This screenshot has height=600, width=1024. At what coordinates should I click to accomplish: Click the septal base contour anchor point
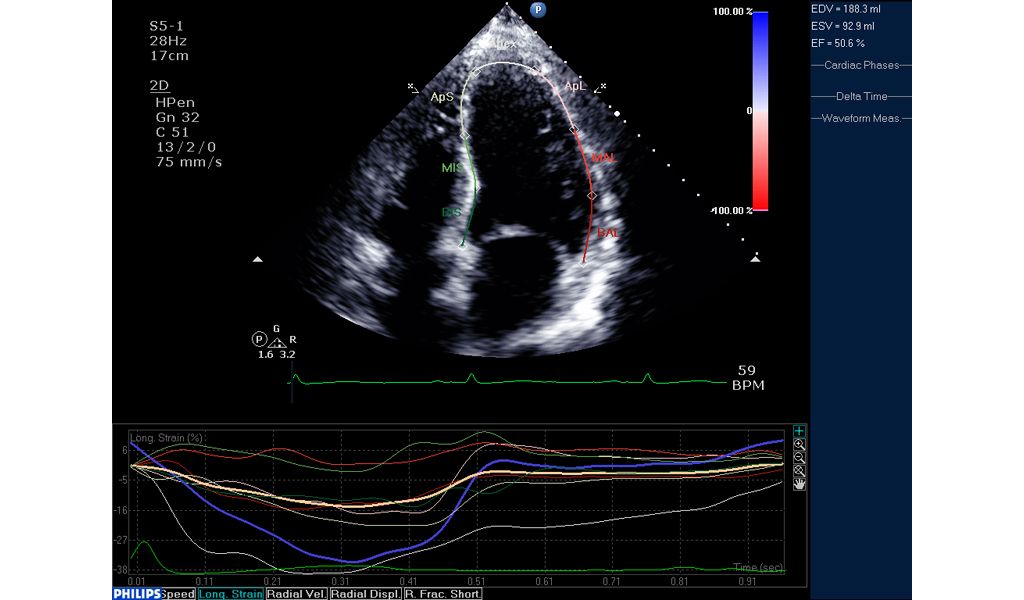[462, 245]
